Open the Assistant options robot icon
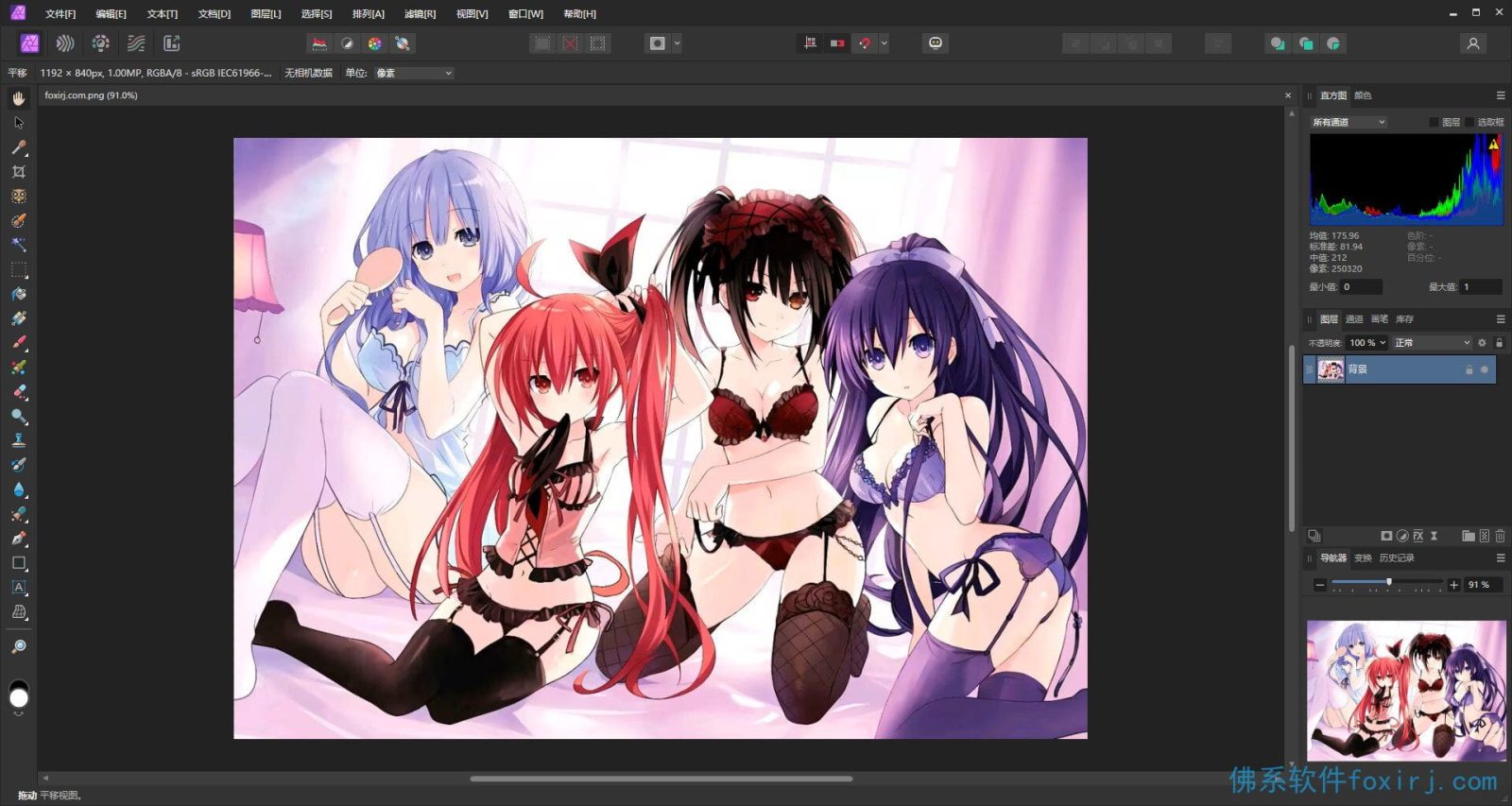This screenshot has height=806, width=1512. [936, 43]
